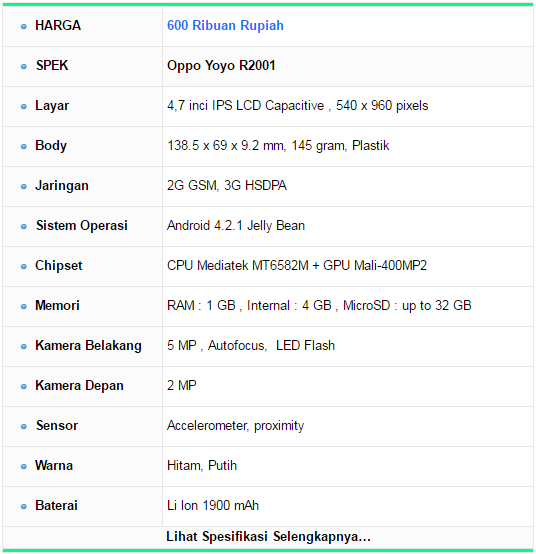Select the Memori RAM and storage details
This screenshot has width=536, height=554.
click(x=319, y=306)
